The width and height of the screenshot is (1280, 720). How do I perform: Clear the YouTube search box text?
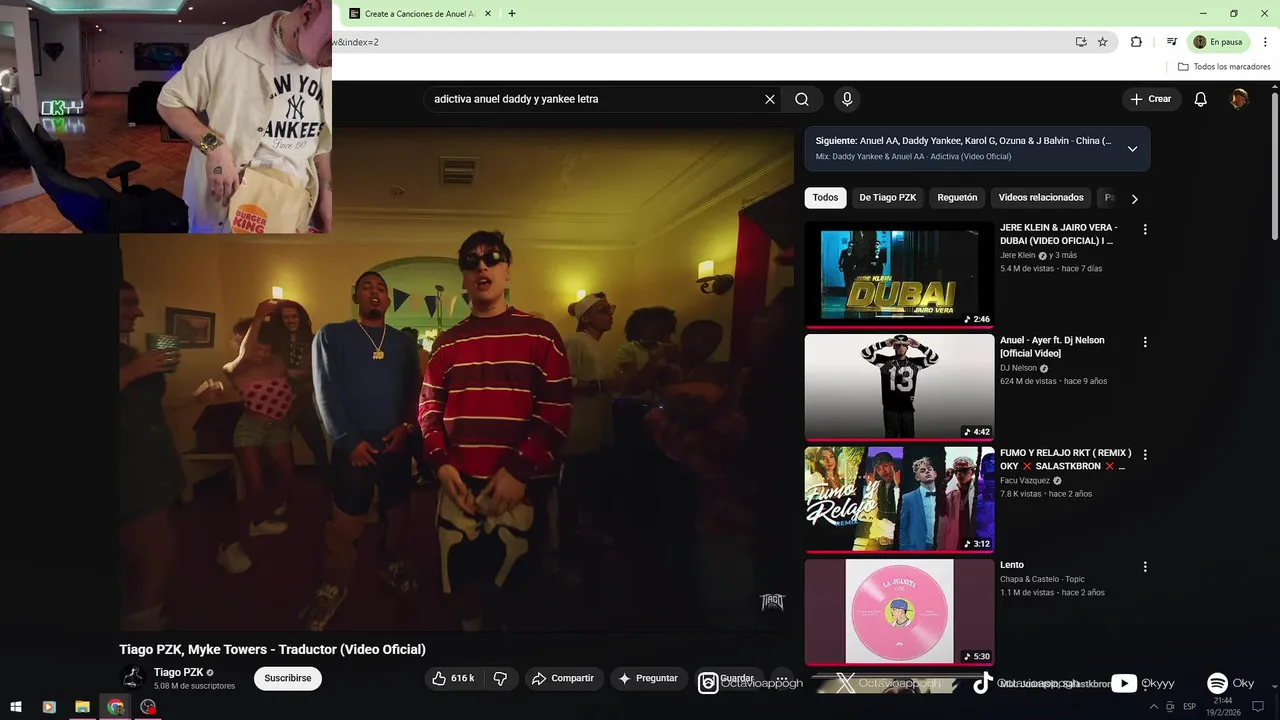click(770, 99)
